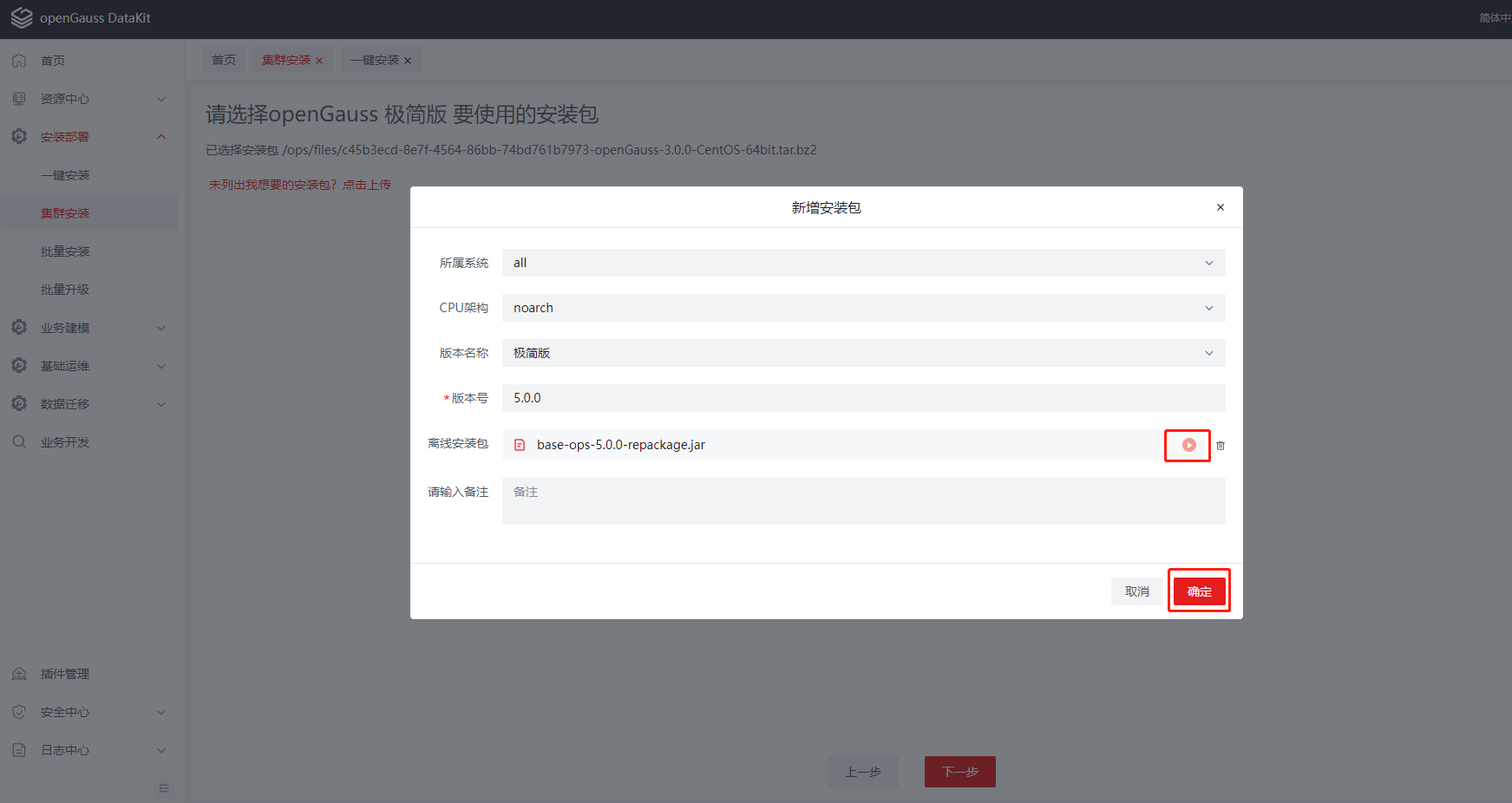Collapse the sidebar using the bottom icon

(x=164, y=788)
